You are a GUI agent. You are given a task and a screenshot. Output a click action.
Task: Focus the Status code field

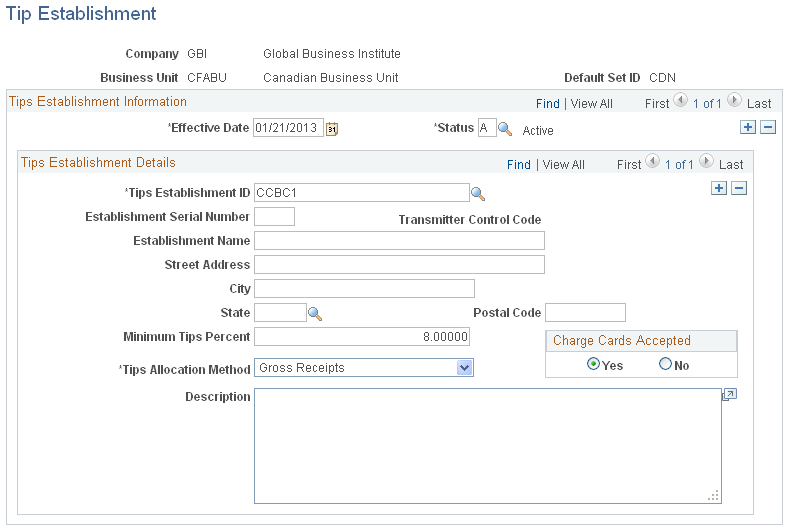pyautogui.click(x=487, y=128)
